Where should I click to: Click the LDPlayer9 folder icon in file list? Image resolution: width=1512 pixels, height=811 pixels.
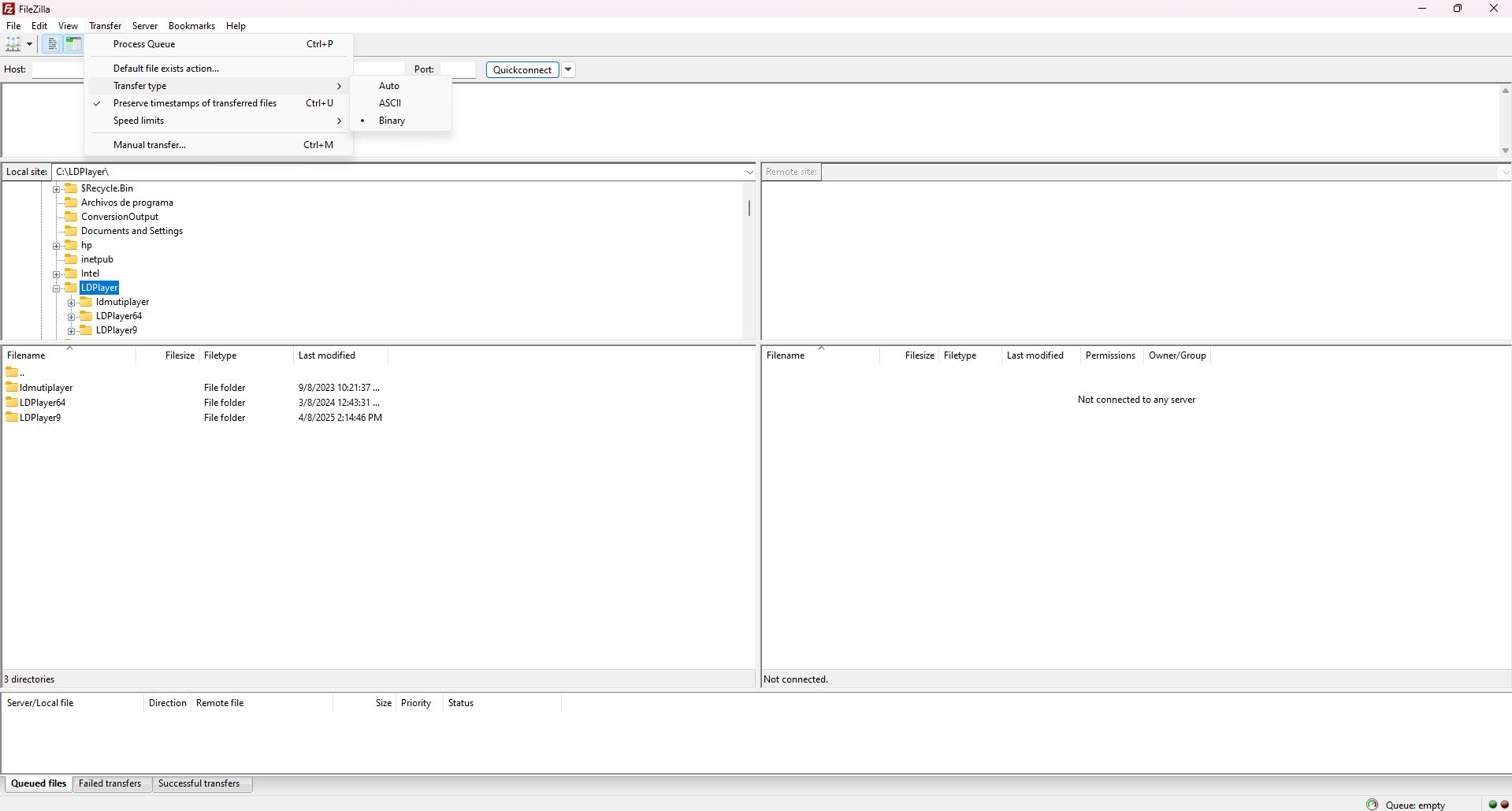coord(12,417)
